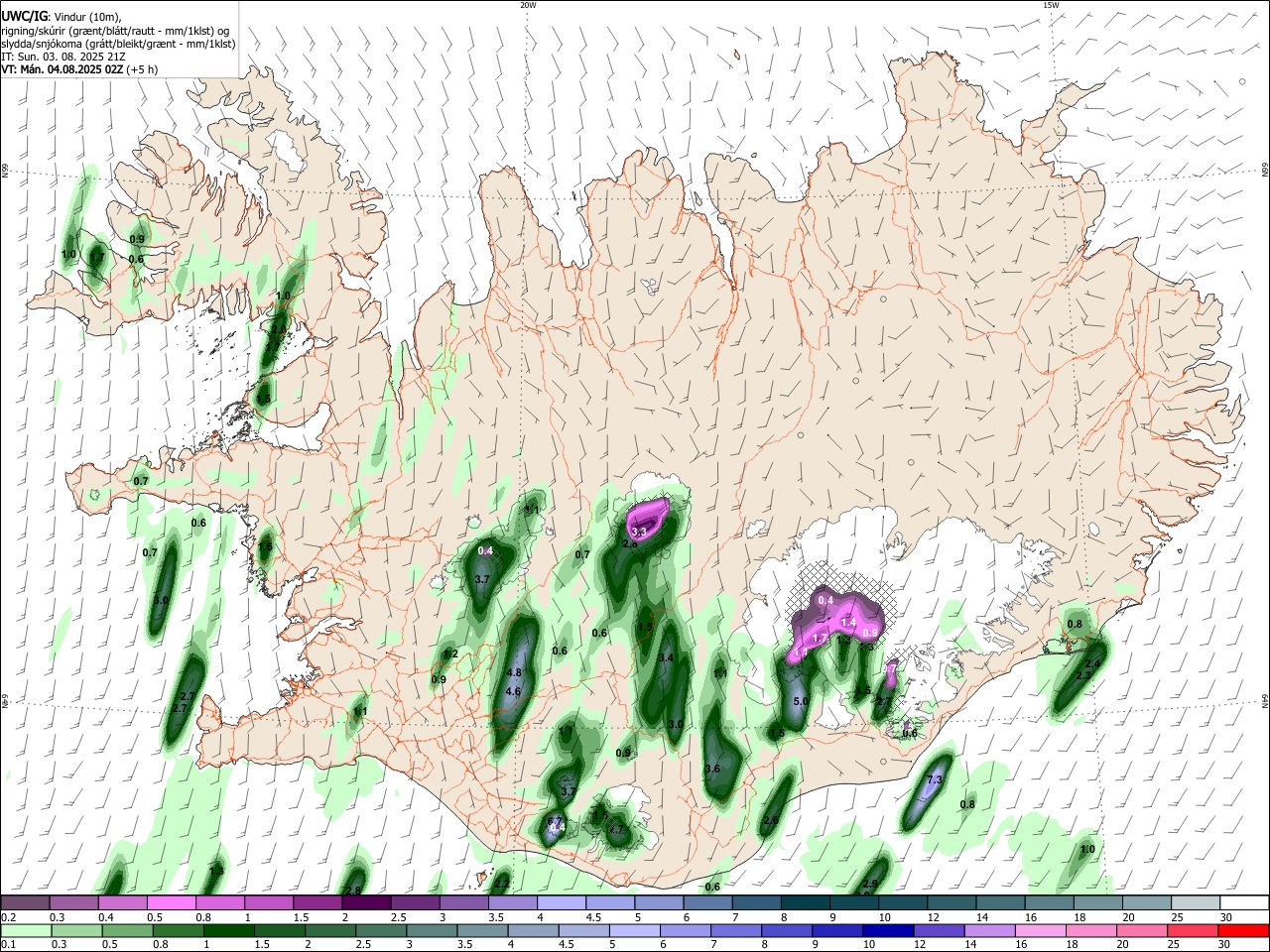Select the 4.8 precipitation value
The image size is (1270, 952).
click(514, 673)
